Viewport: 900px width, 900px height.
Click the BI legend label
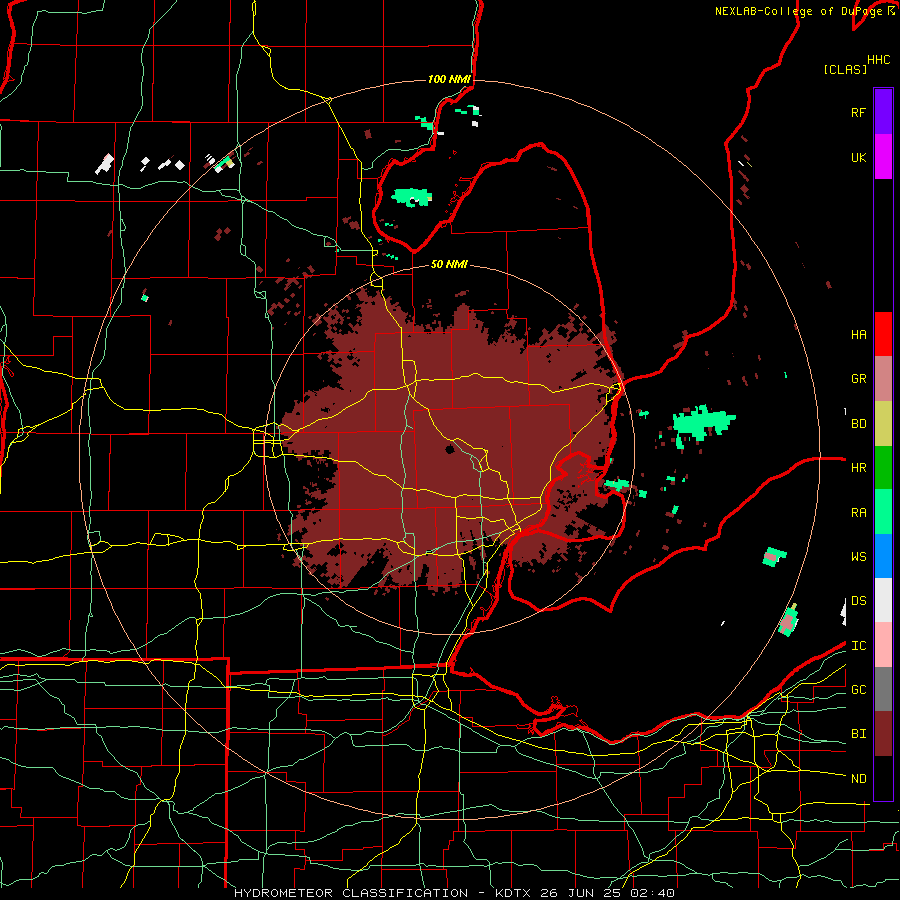point(858,734)
